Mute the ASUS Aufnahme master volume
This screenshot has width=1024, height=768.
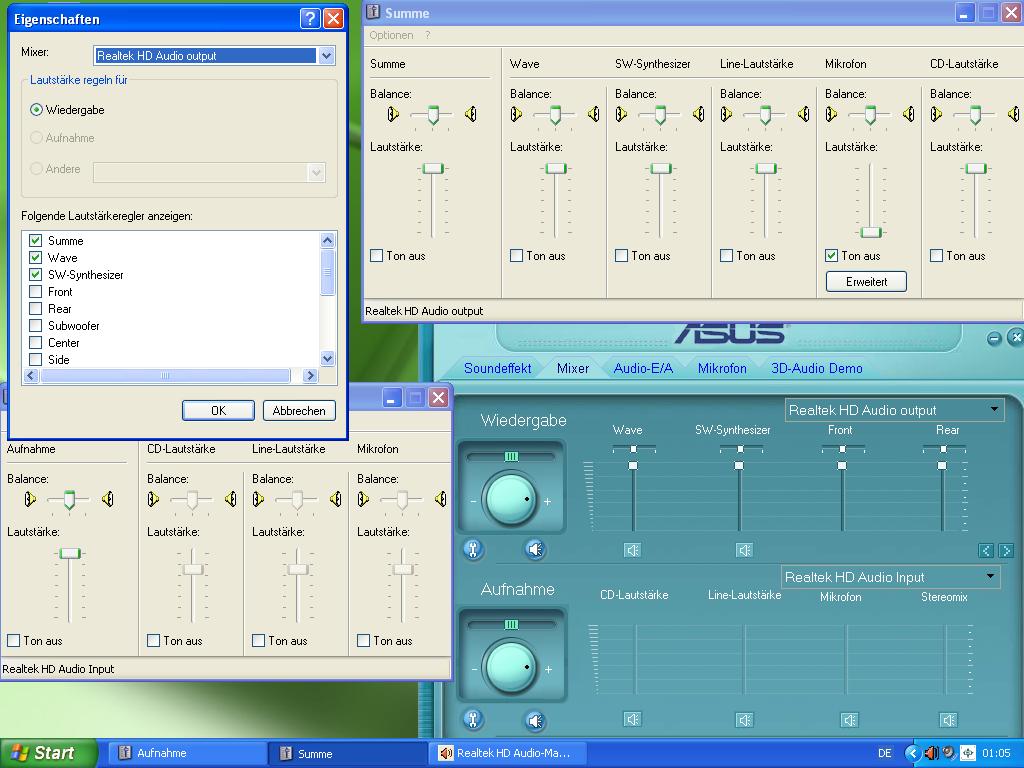(x=535, y=720)
